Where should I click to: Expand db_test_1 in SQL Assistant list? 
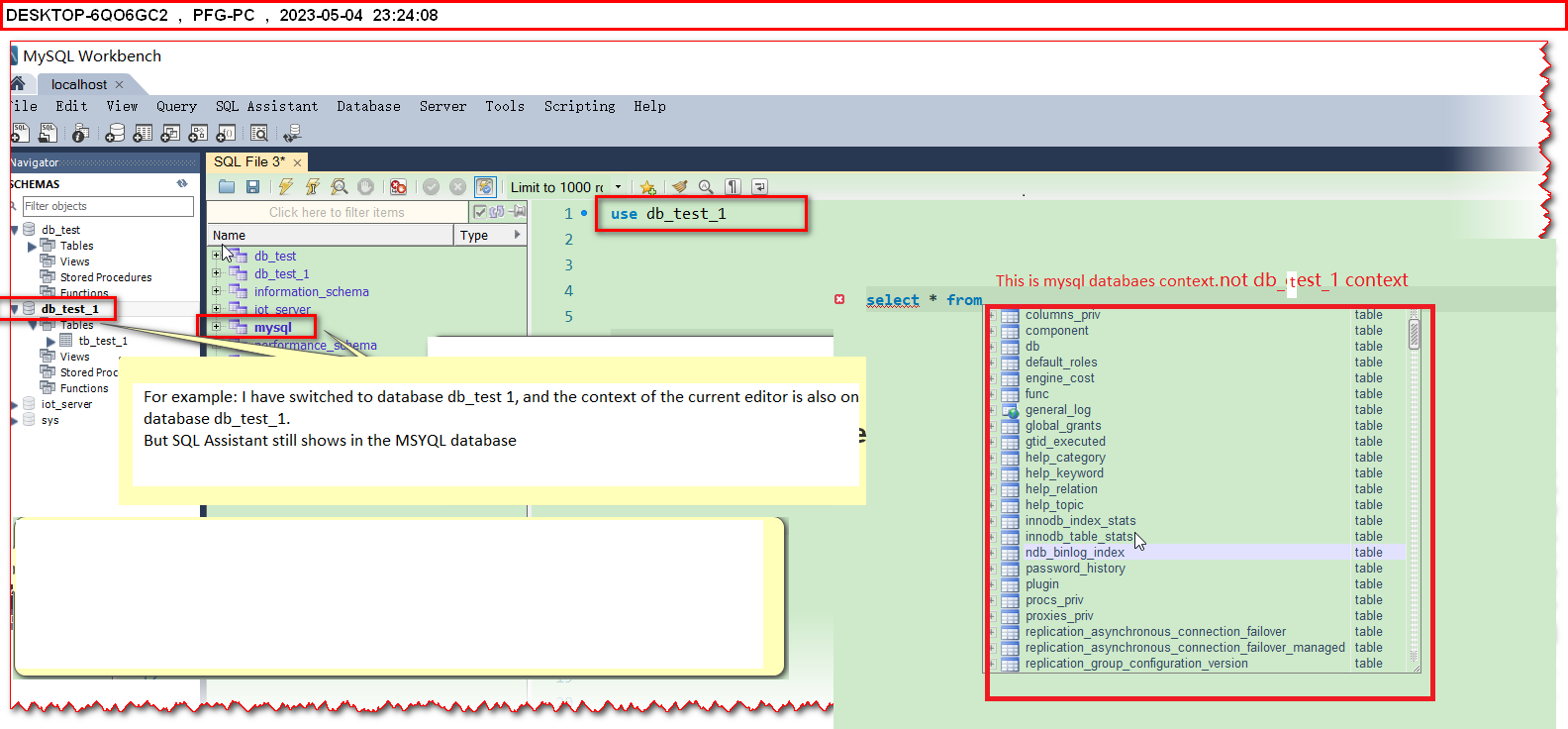click(x=216, y=273)
